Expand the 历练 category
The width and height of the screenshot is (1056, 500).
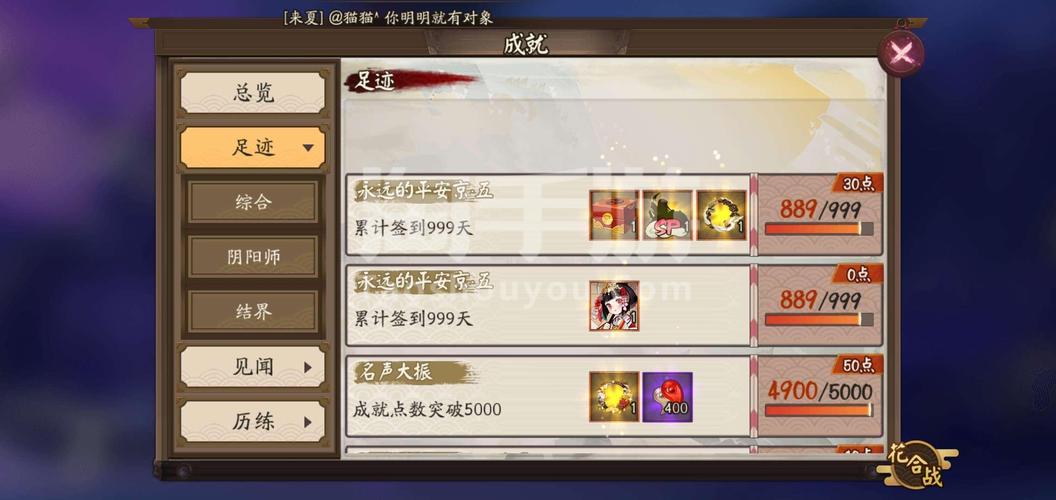tap(253, 422)
